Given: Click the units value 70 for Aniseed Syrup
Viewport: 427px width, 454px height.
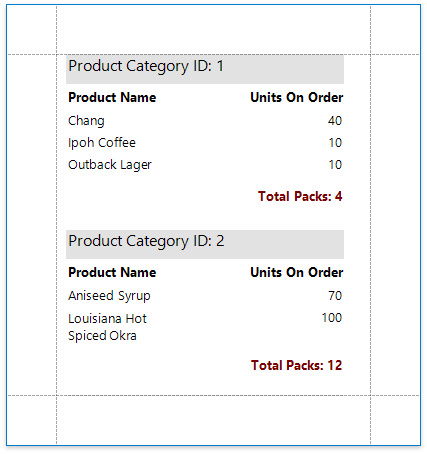Looking at the screenshot, I should (335, 296).
